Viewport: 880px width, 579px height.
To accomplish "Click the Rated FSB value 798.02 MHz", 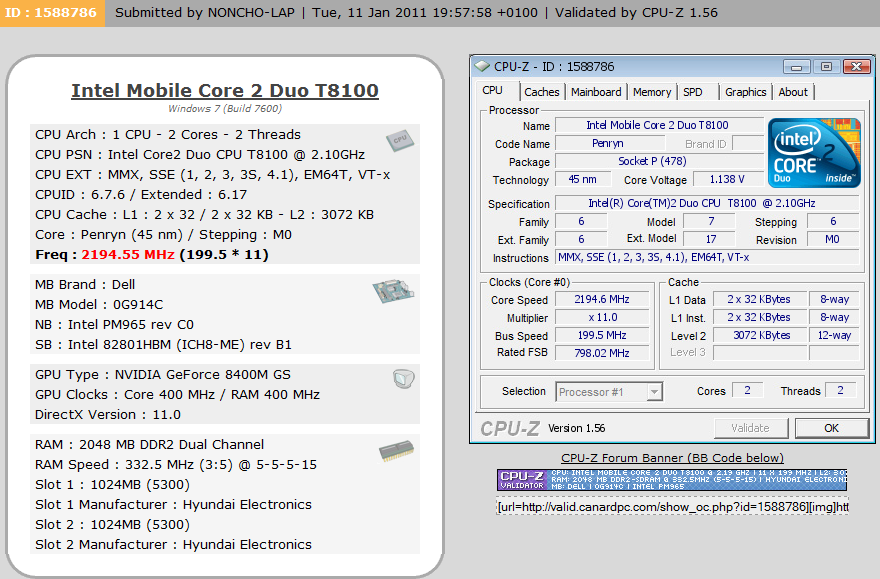I will coord(602,353).
